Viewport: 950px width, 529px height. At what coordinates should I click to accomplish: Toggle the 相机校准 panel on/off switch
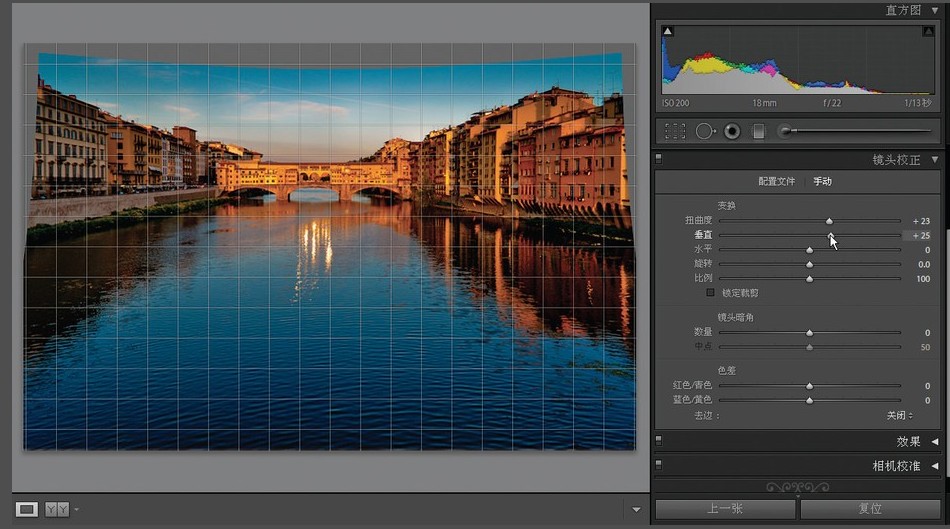[659, 465]
